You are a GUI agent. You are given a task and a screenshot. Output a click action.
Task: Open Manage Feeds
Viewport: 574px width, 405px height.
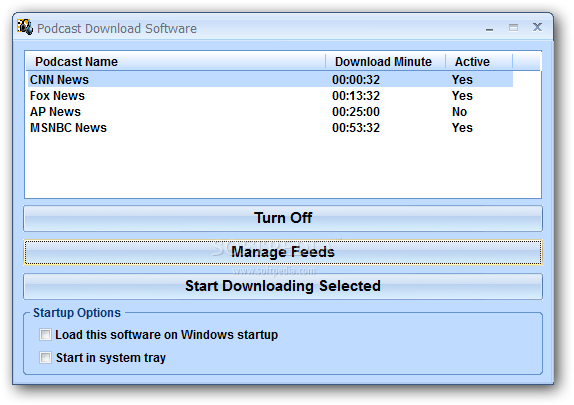point(283,252)
